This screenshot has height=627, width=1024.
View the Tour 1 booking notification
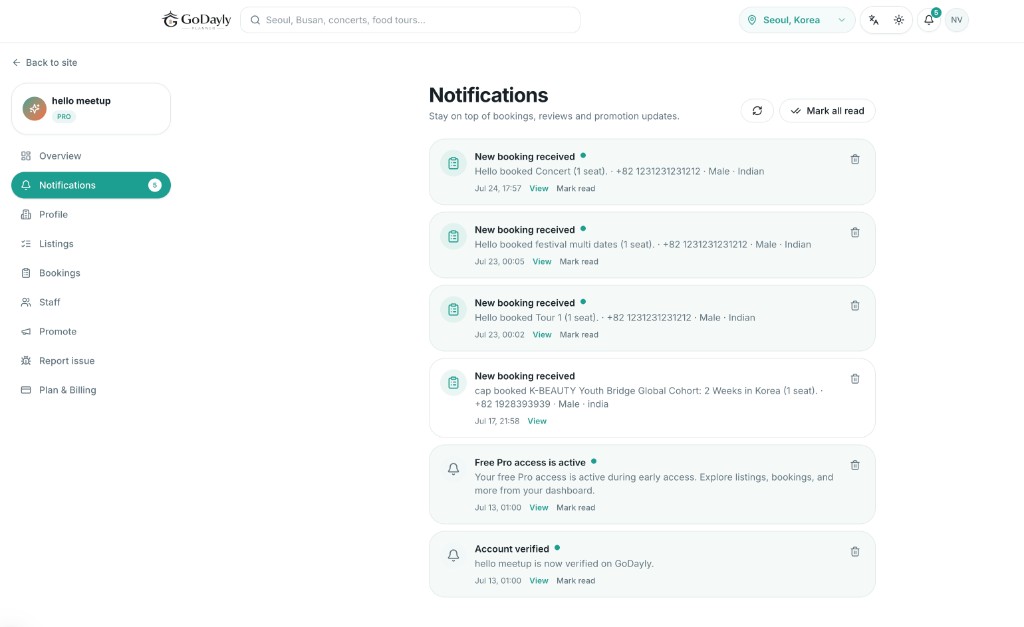tap(542, 335)
